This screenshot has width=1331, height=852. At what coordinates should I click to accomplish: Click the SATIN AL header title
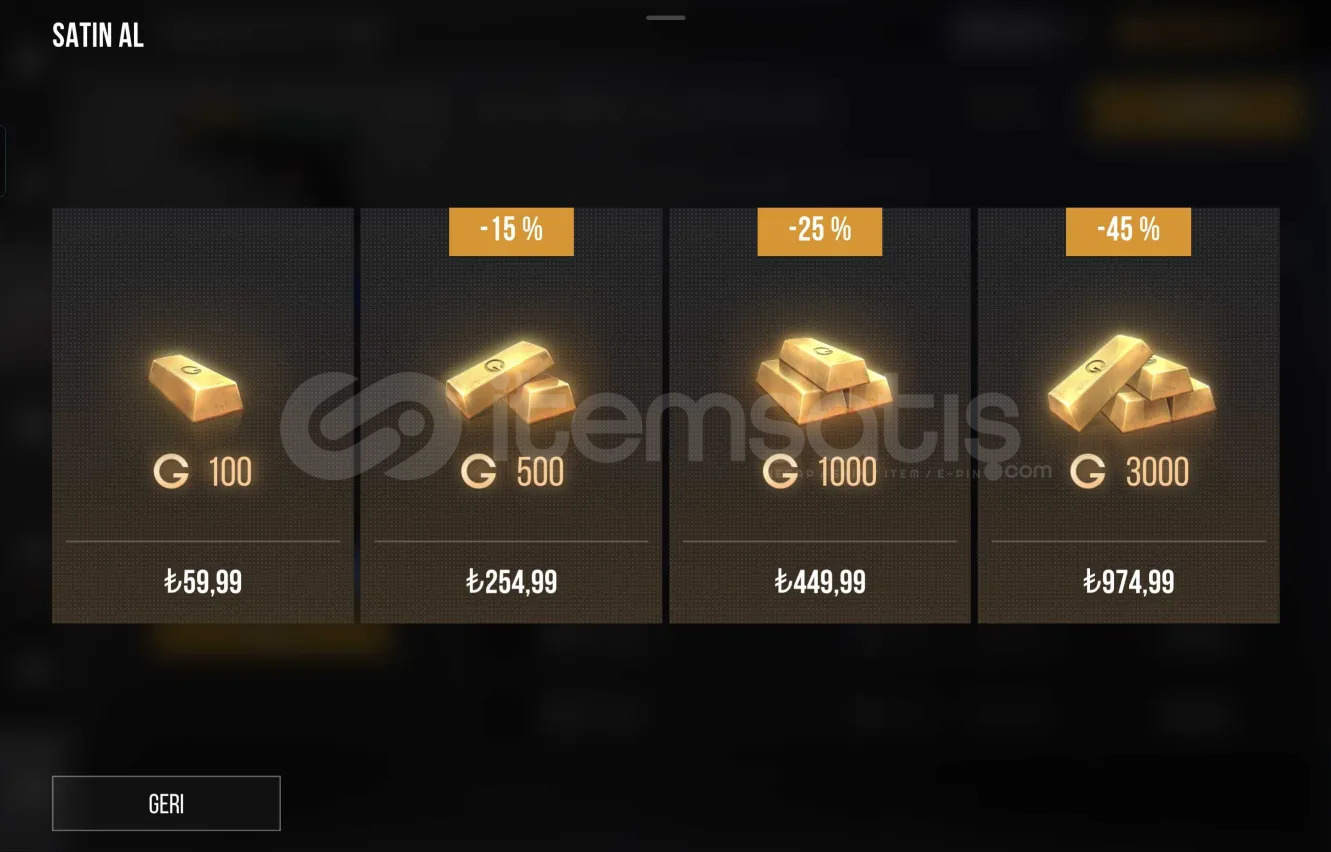(98, 37)
